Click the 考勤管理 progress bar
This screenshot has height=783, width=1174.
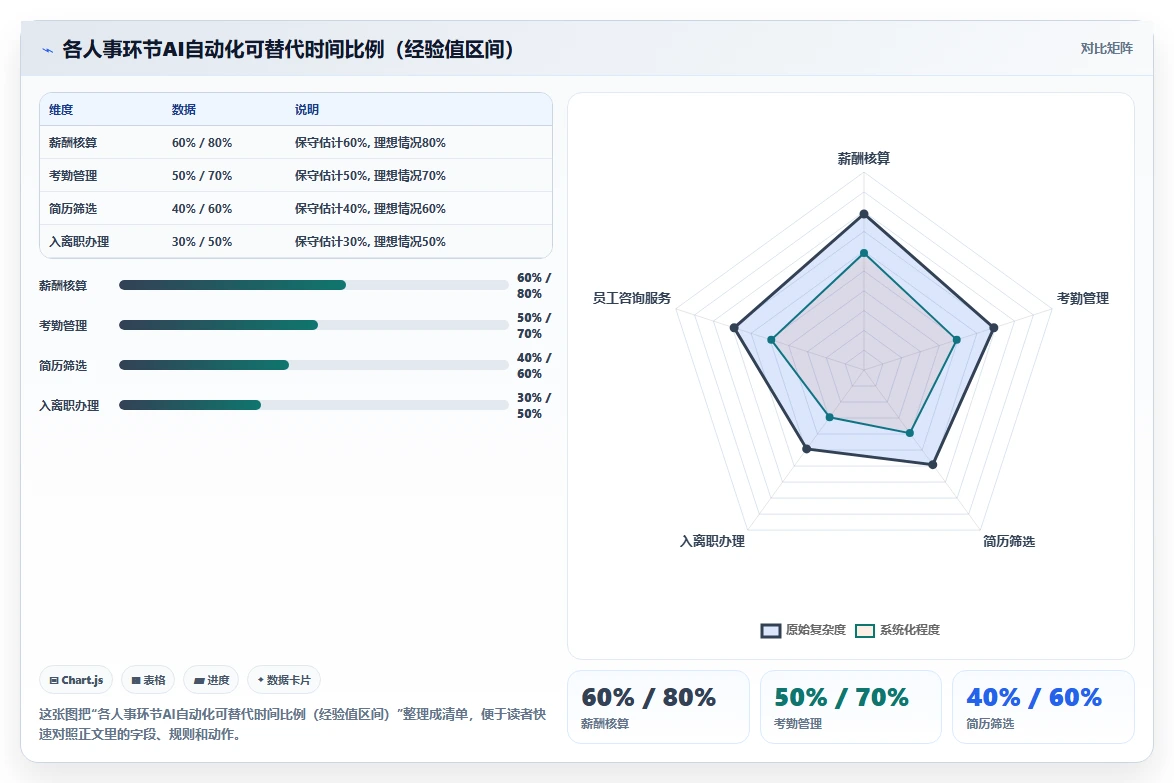[314, 325]
